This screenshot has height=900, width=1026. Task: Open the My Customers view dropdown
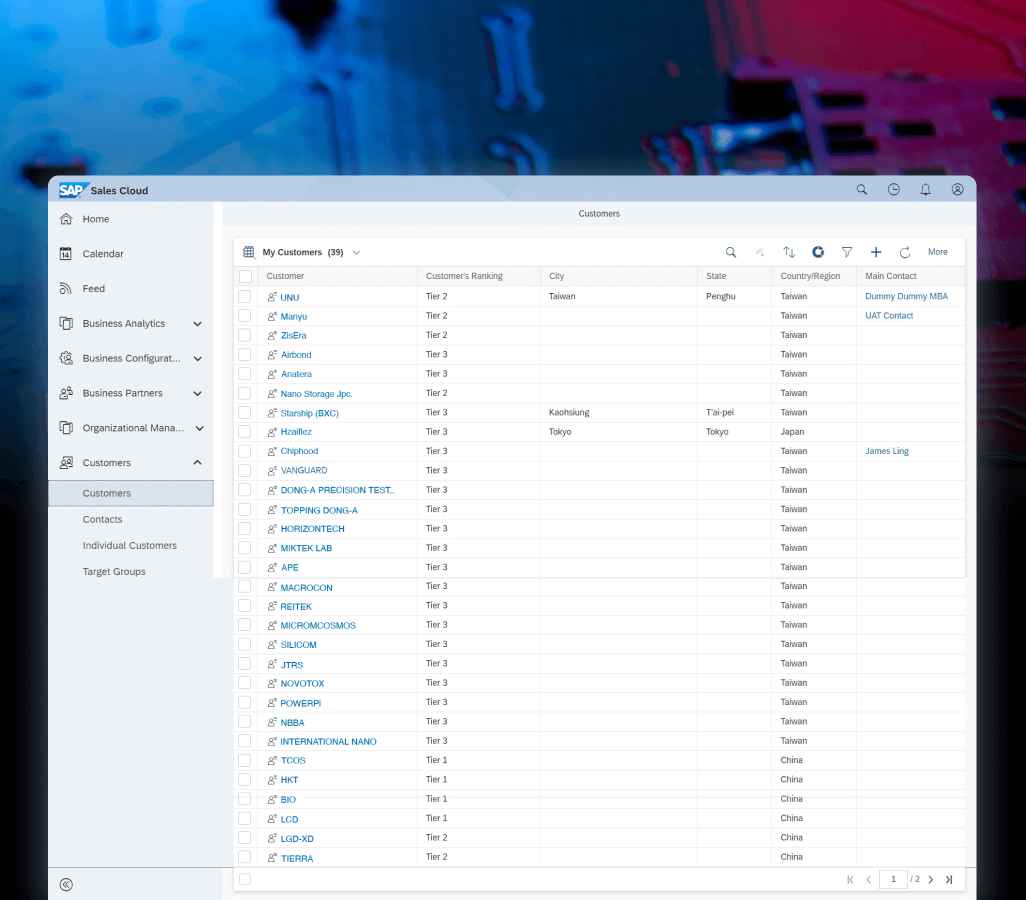coord(357,253)
